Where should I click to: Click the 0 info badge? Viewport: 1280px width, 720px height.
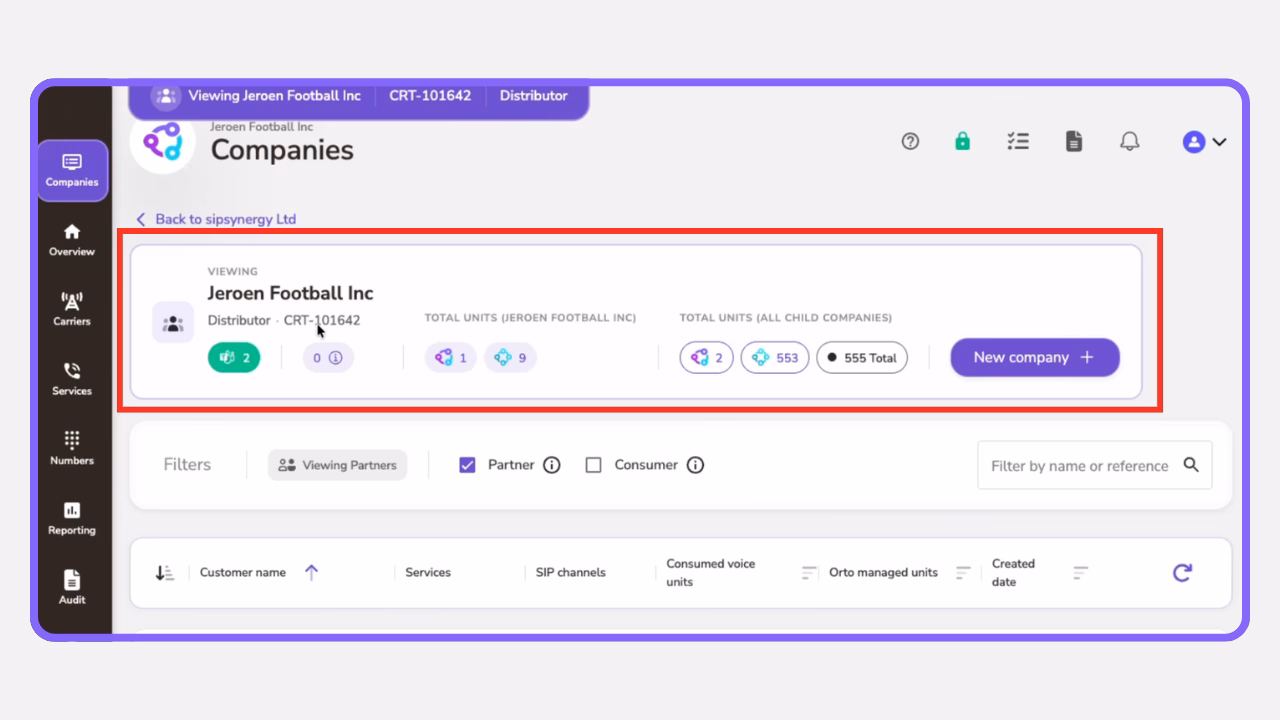coord(328,357)
